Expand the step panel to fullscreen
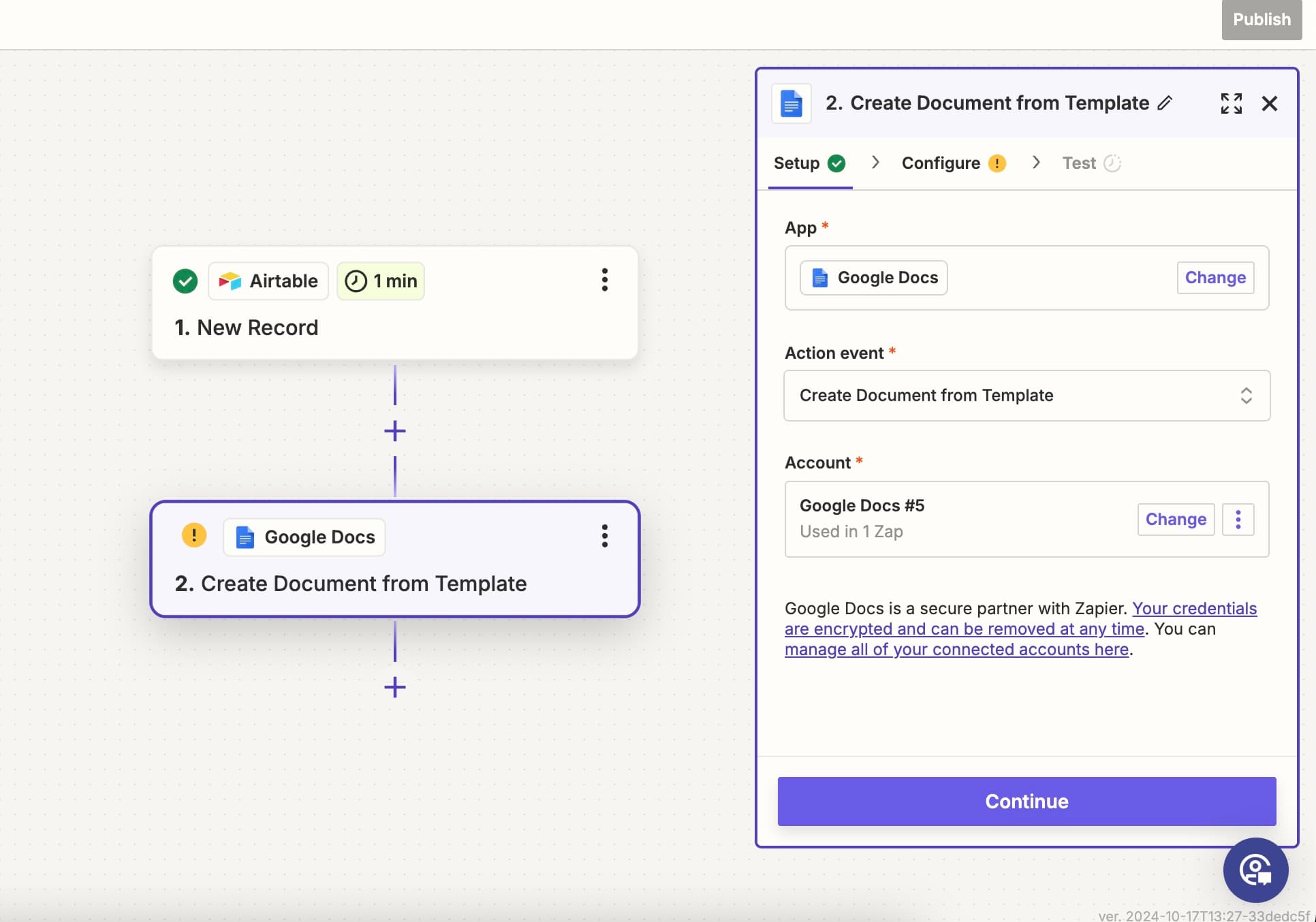The image size is (1316, 922). tap(1231, 104)
